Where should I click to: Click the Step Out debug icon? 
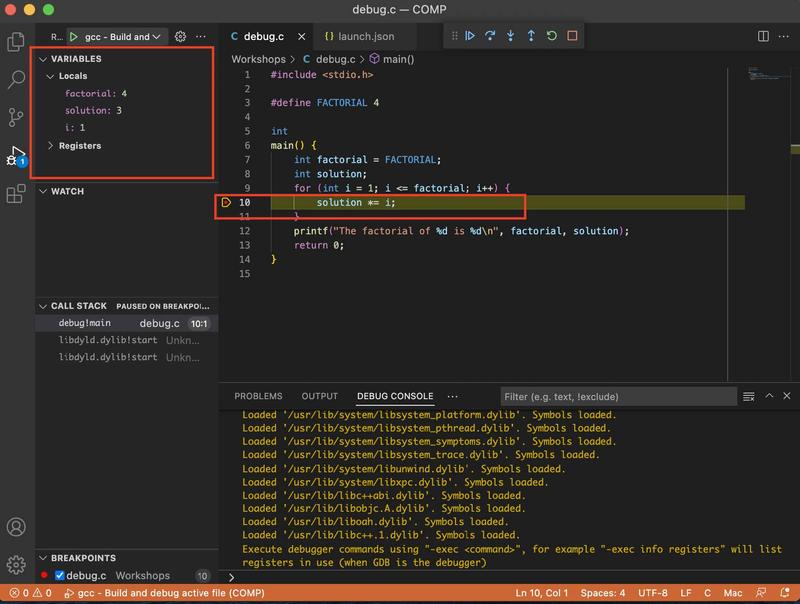(531, 36)
